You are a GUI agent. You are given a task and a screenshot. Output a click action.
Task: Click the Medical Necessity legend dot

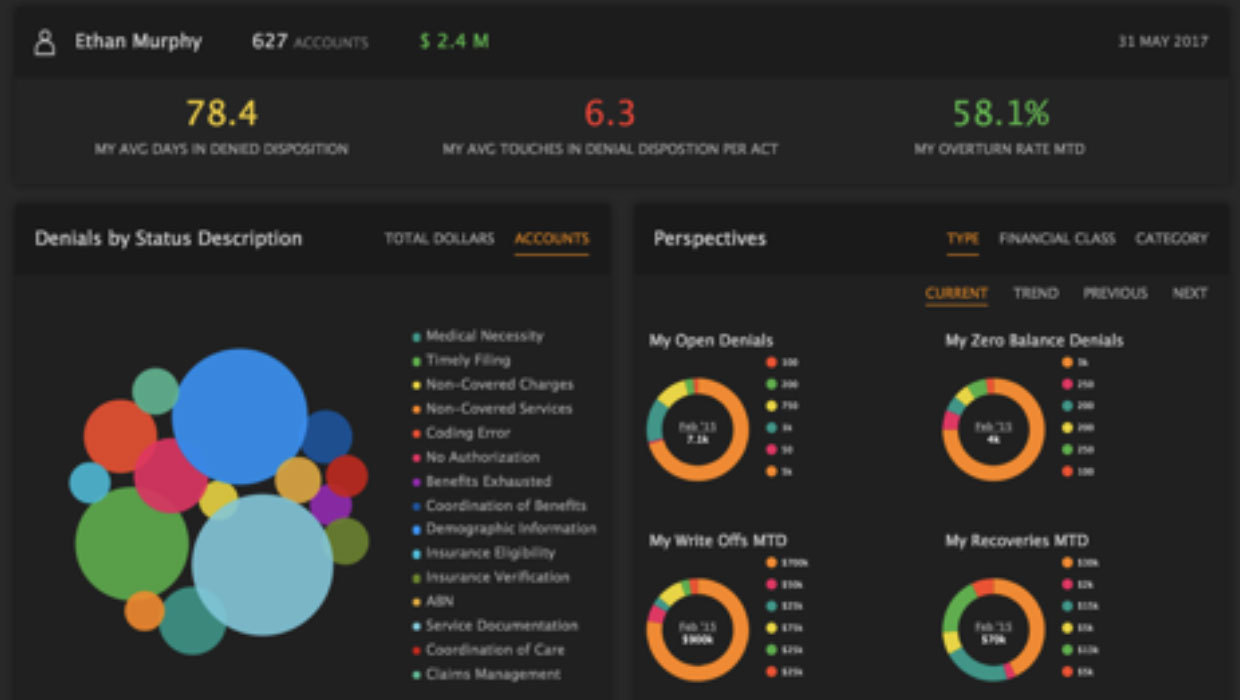[x=415, y=336]
